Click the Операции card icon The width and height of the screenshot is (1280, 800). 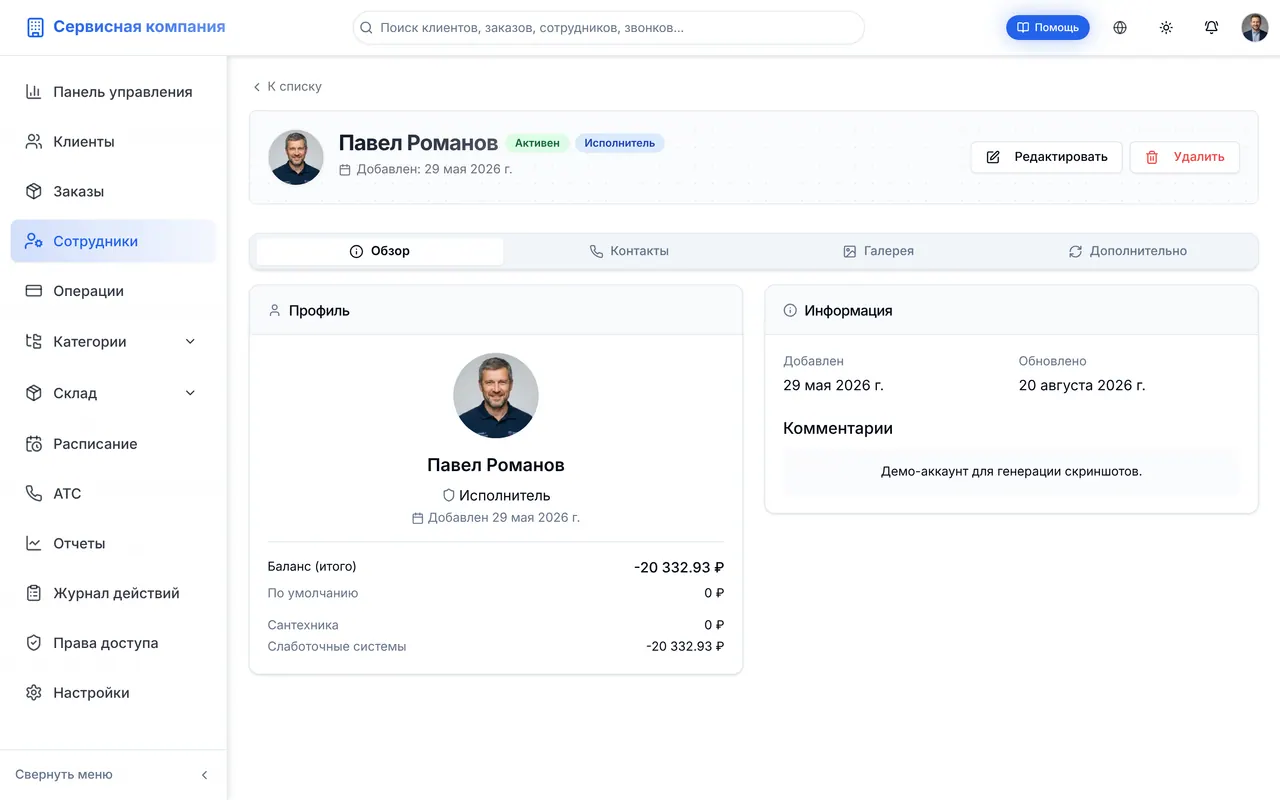pos(34,291)
